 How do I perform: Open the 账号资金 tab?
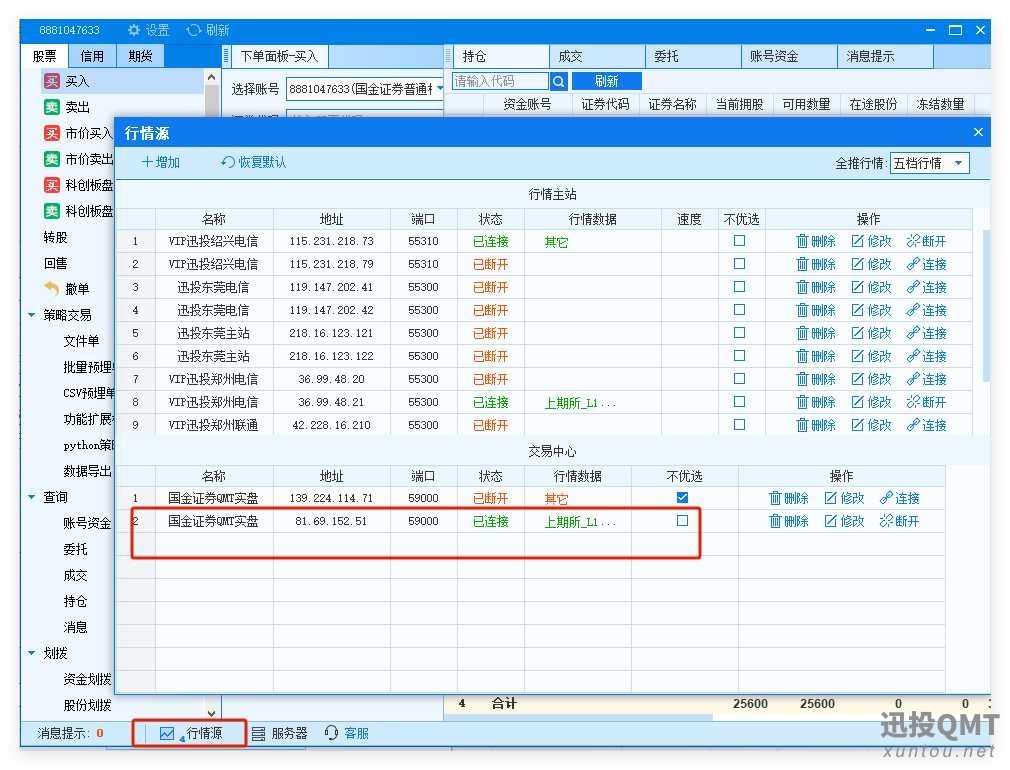coord(773,56)
